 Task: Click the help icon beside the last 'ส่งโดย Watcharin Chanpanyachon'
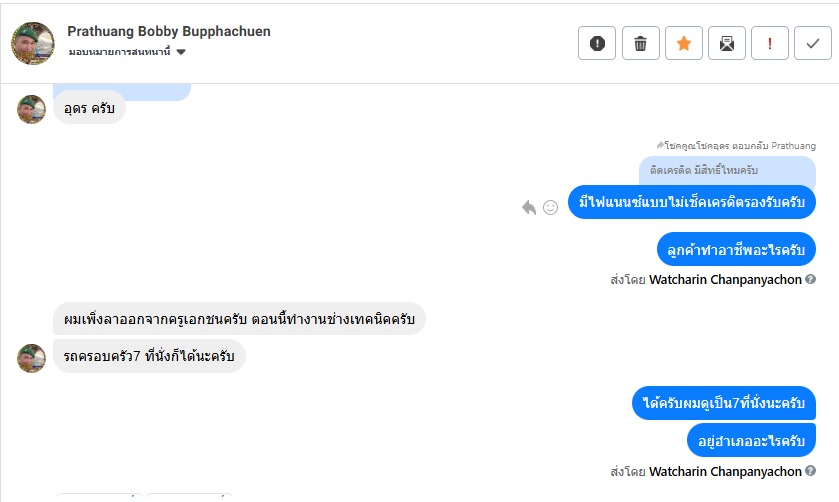tap(810, 471)
